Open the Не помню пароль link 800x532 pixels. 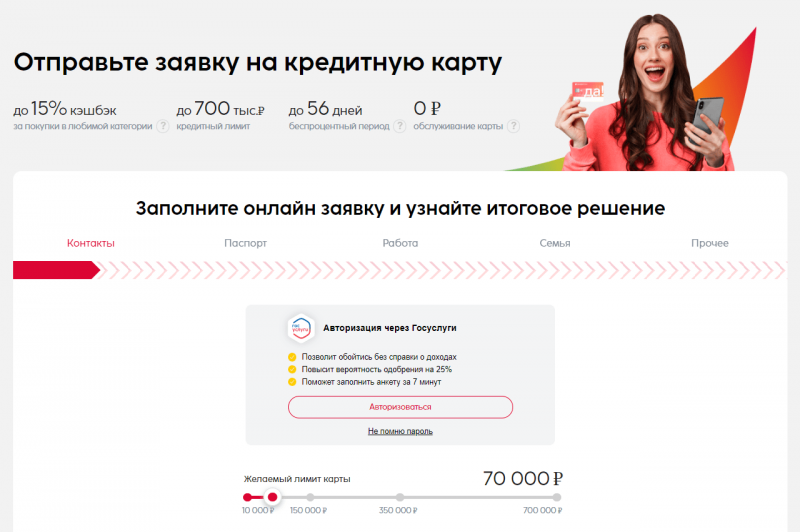coord(400,432)
